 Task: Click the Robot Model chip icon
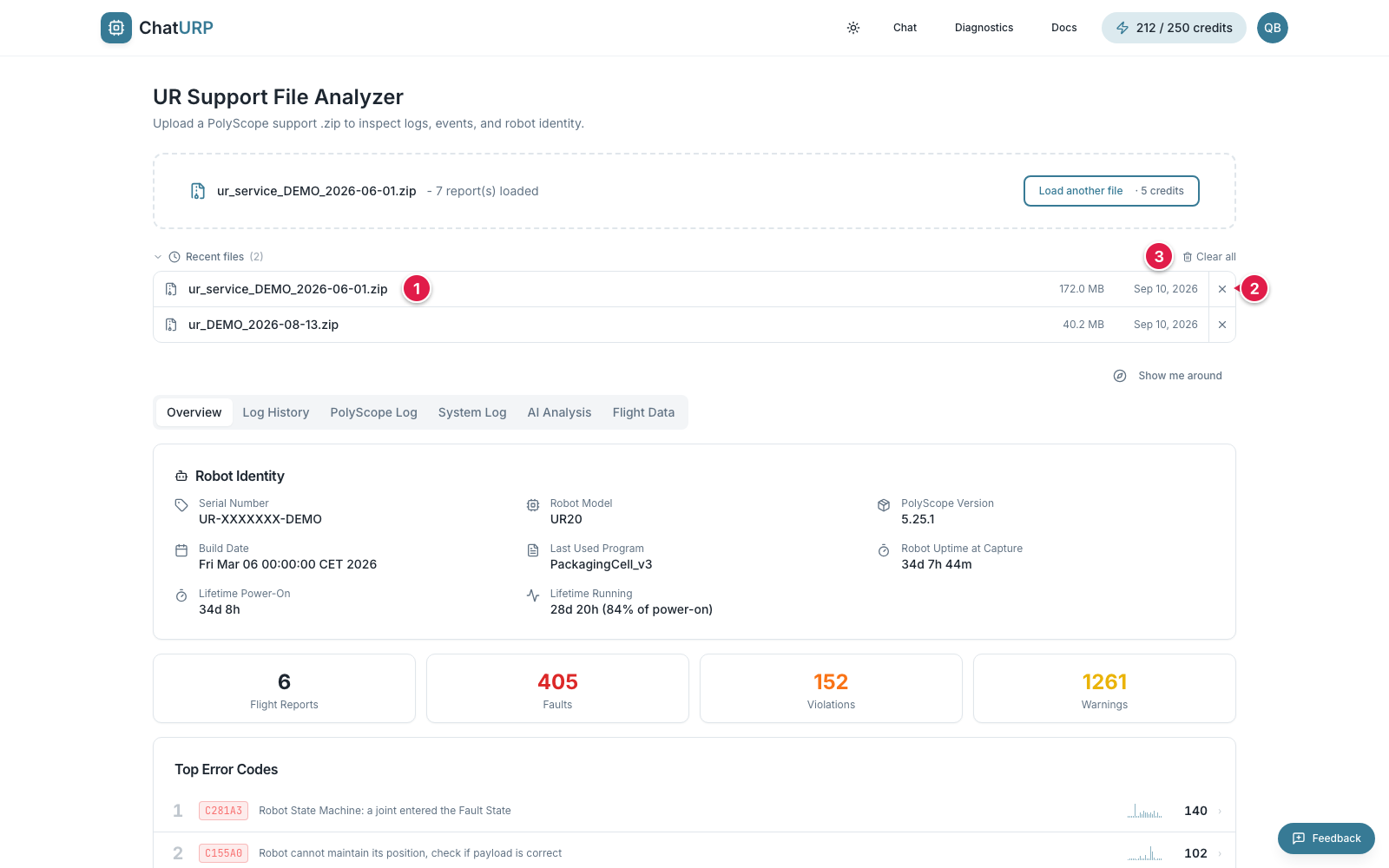tap(533, 505)
